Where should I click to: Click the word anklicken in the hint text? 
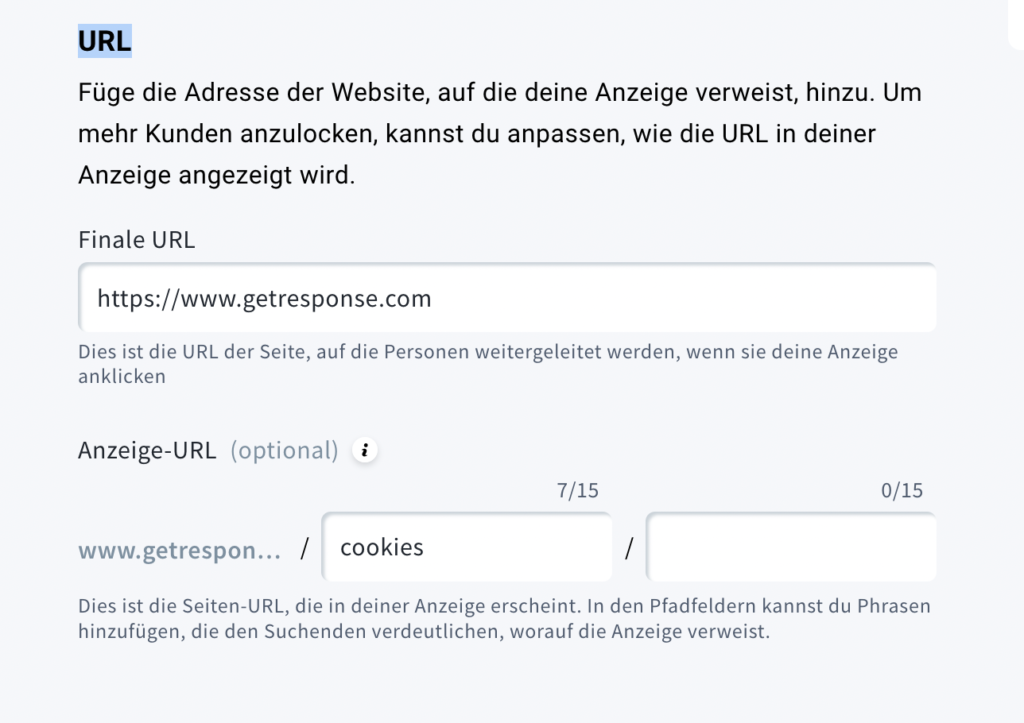122,377
